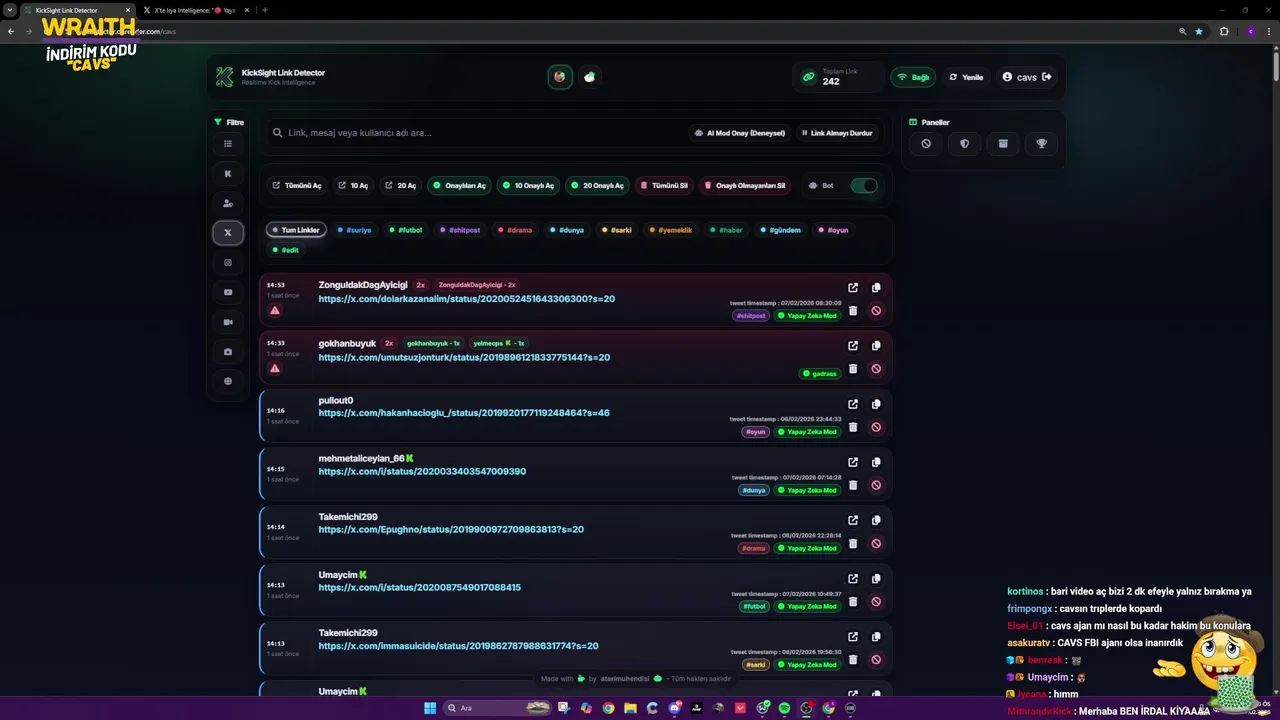1280x720 pixels.
Task: Select the #dunya tag filter
Action: click(567, 230)
